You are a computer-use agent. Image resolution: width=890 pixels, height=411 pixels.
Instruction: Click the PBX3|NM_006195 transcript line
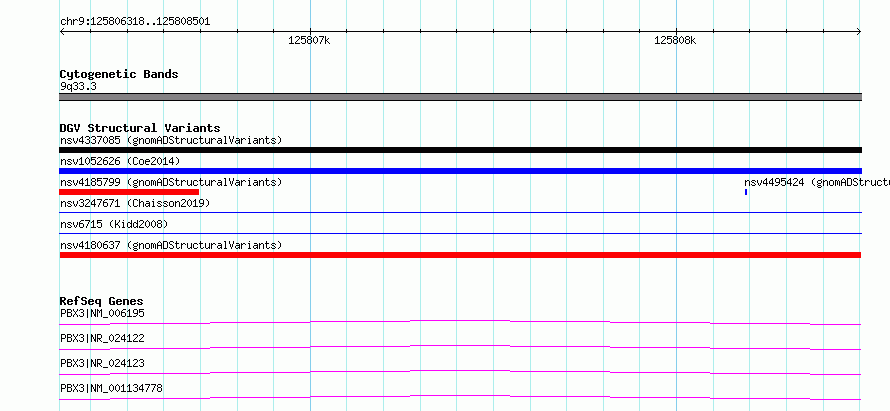coord(460,322)
